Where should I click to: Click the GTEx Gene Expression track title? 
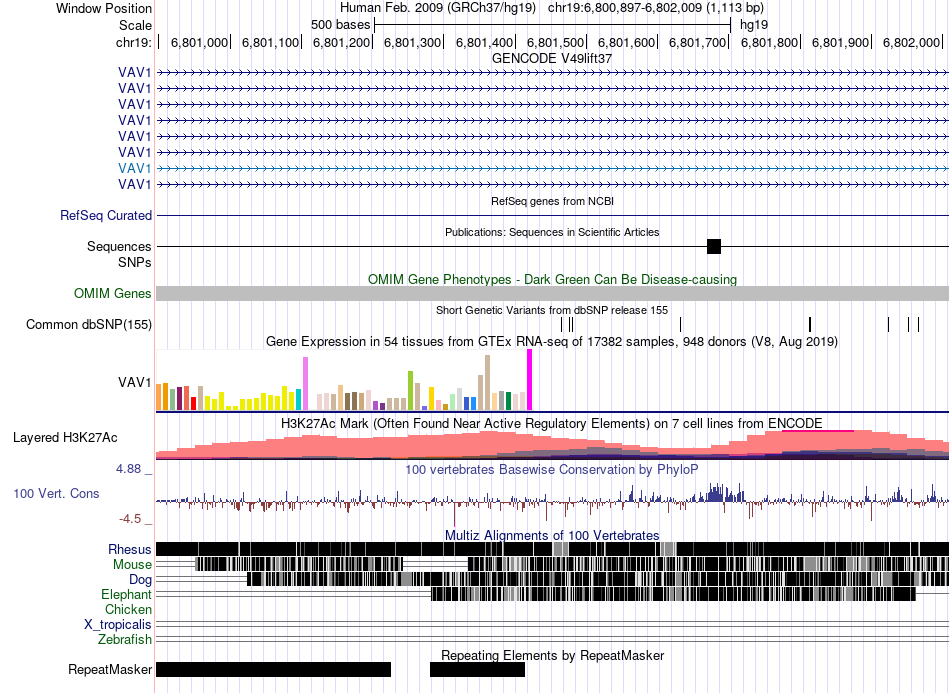click(x=552, y=342)
